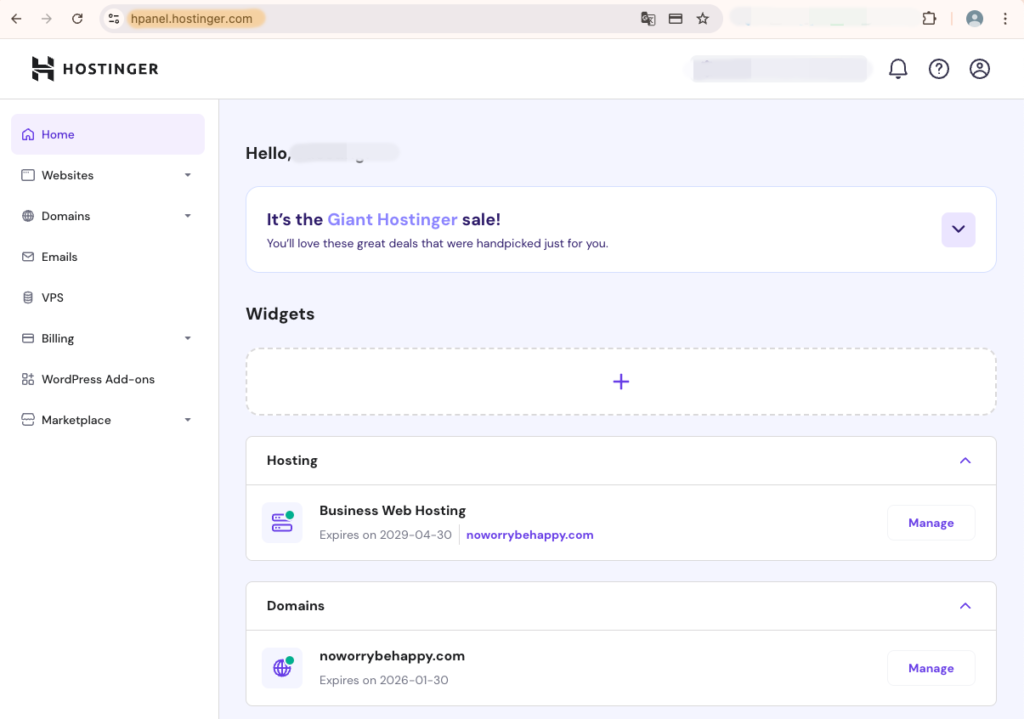This screenshot has height=719, width=1024.
Task: Open WordPress Add-ons in the sidebar
Action: click(x=108, y=379)
